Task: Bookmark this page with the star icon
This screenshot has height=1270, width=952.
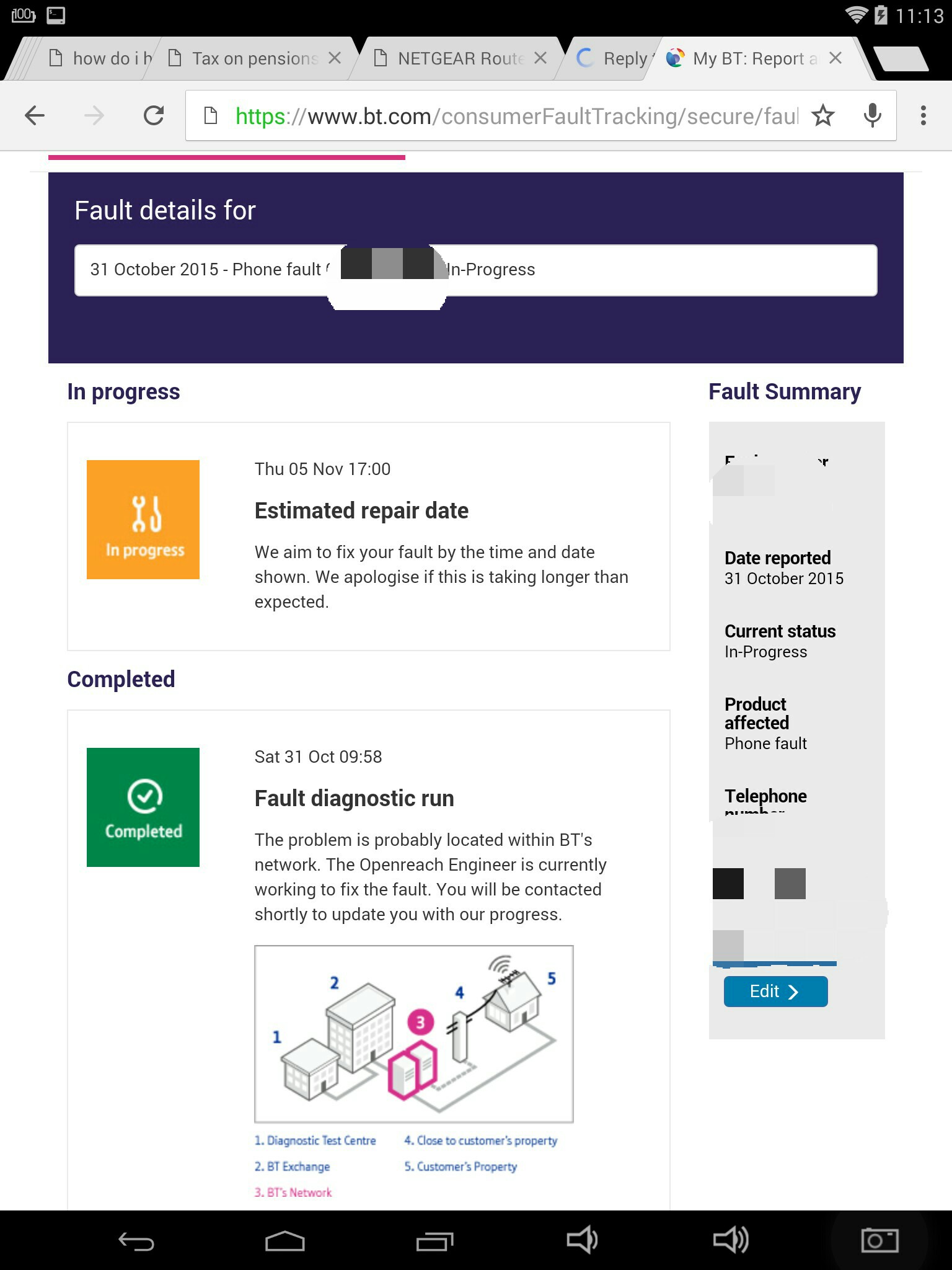Action: [x=823, y=115]
